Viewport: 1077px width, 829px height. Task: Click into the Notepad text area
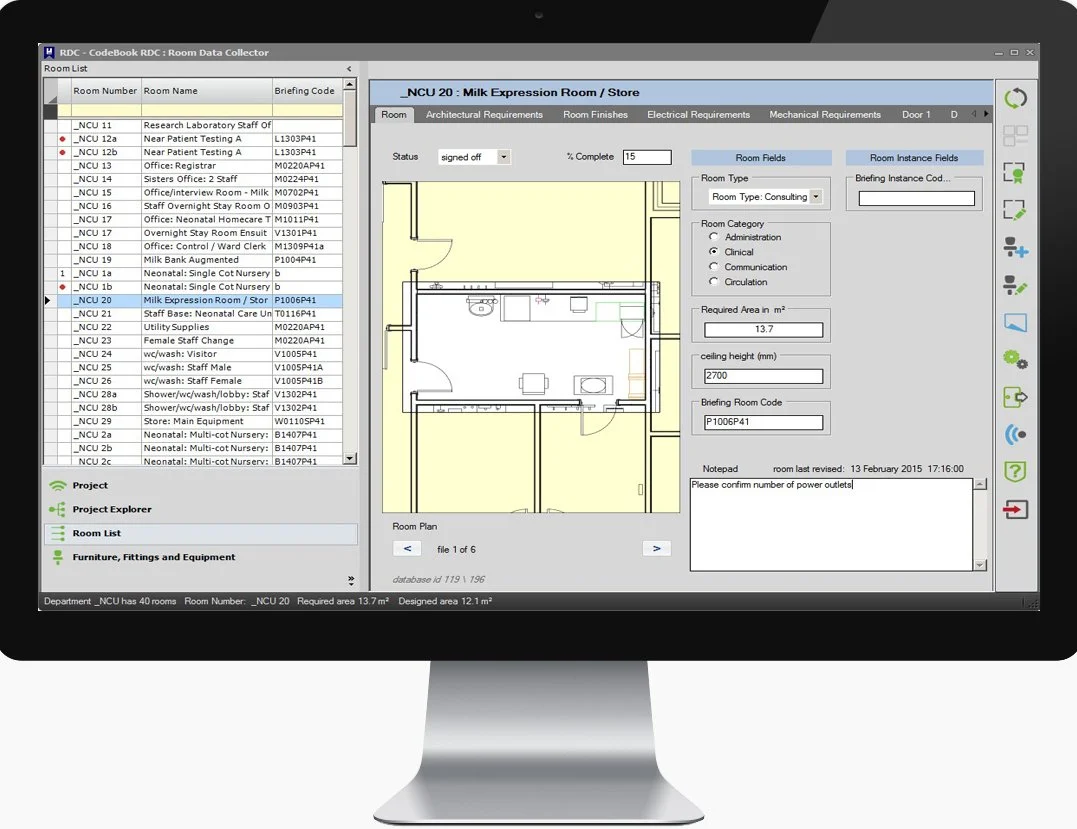(831, 525)
